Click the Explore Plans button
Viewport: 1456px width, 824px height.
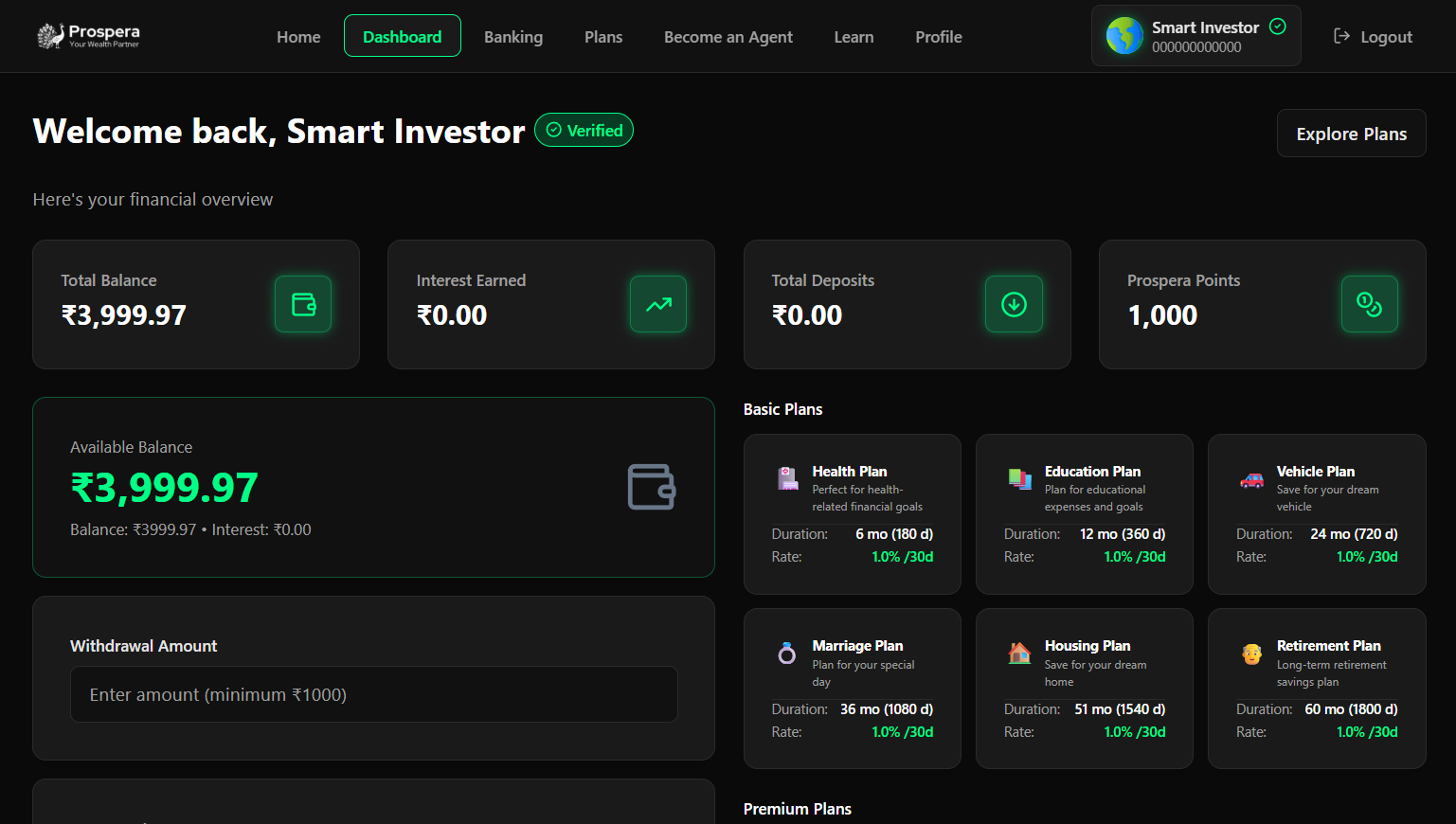click(x=1351, y=133)
